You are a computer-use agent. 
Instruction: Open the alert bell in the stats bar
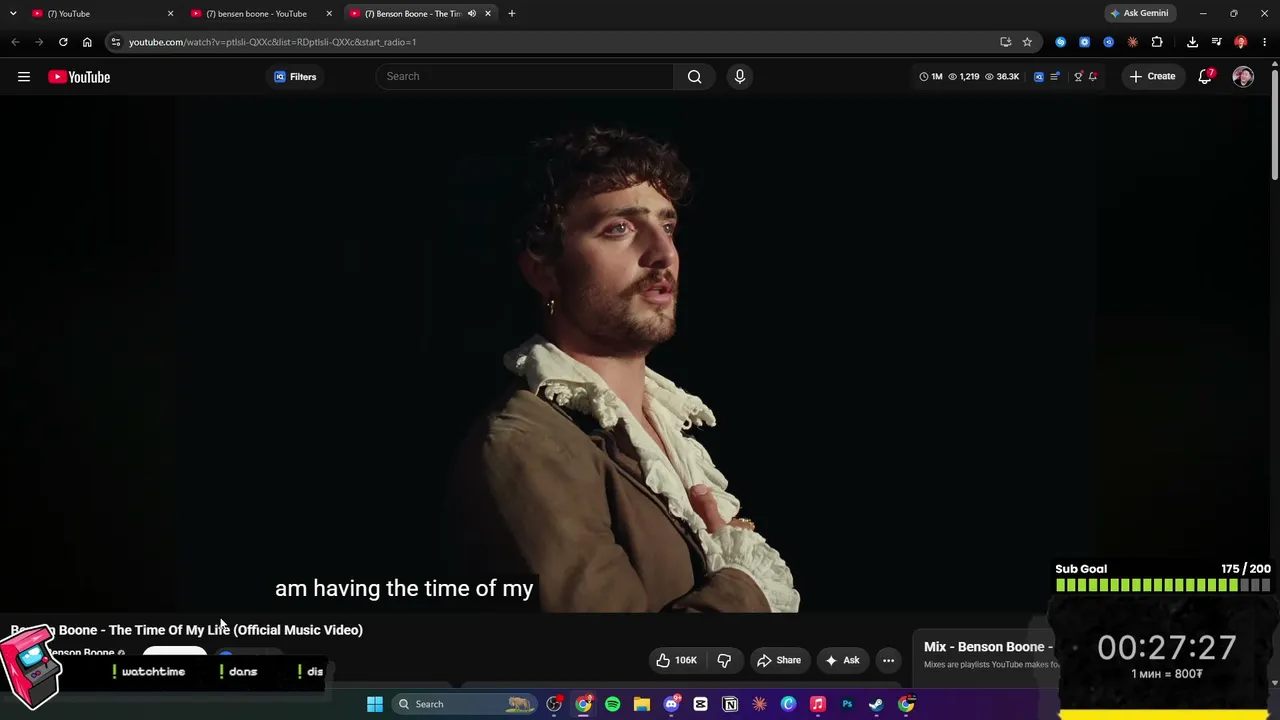[1093, 77]
